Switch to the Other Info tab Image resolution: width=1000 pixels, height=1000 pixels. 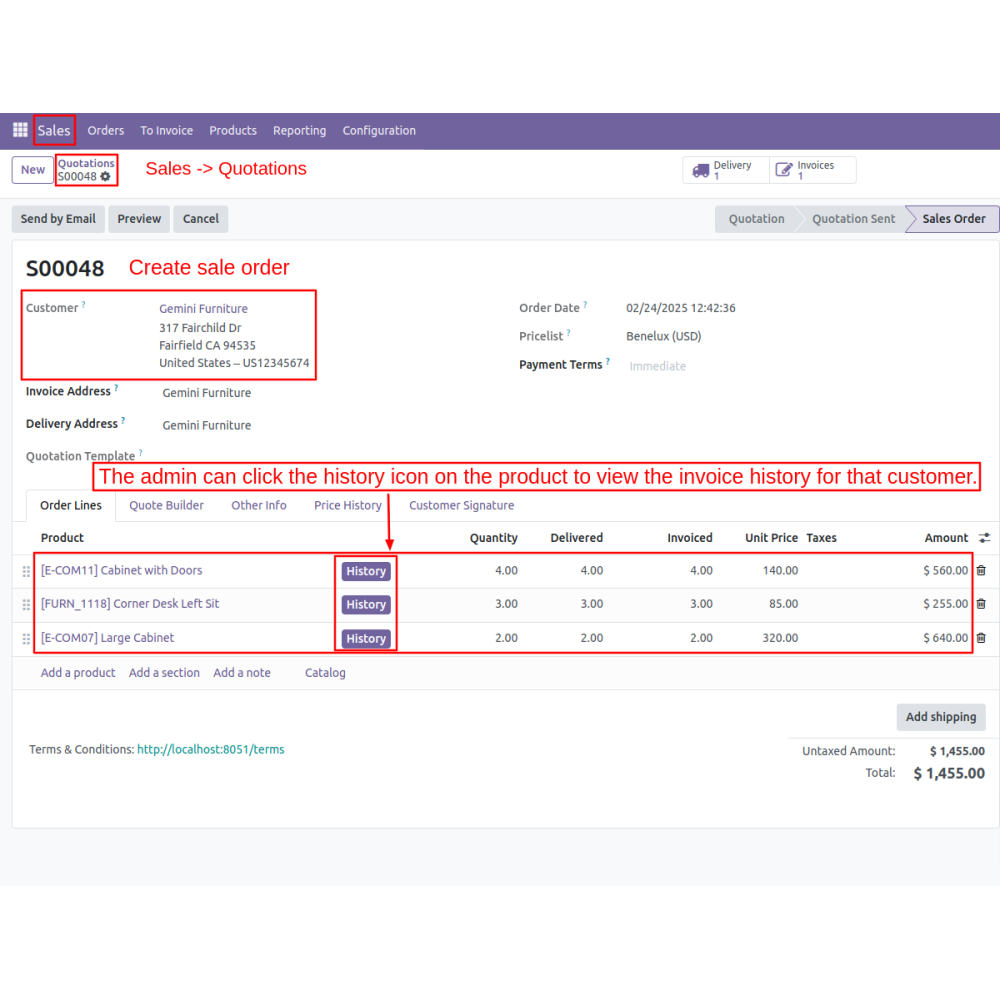(259, 505)
